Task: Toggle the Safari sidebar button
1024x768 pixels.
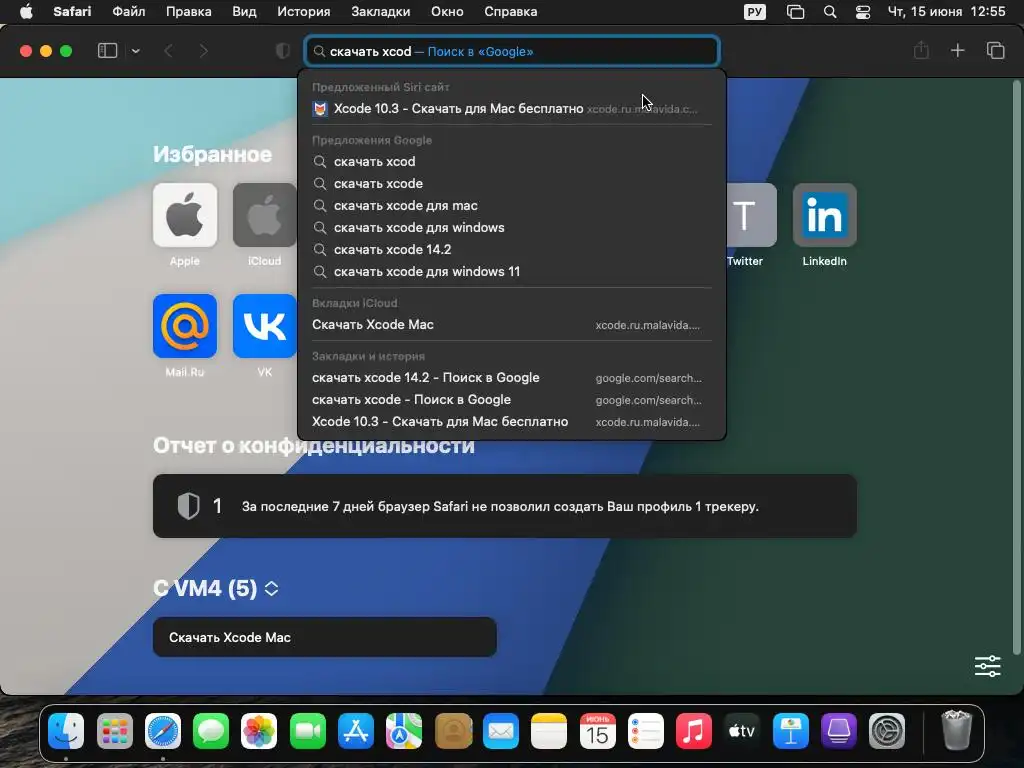Action: point(107,51)
